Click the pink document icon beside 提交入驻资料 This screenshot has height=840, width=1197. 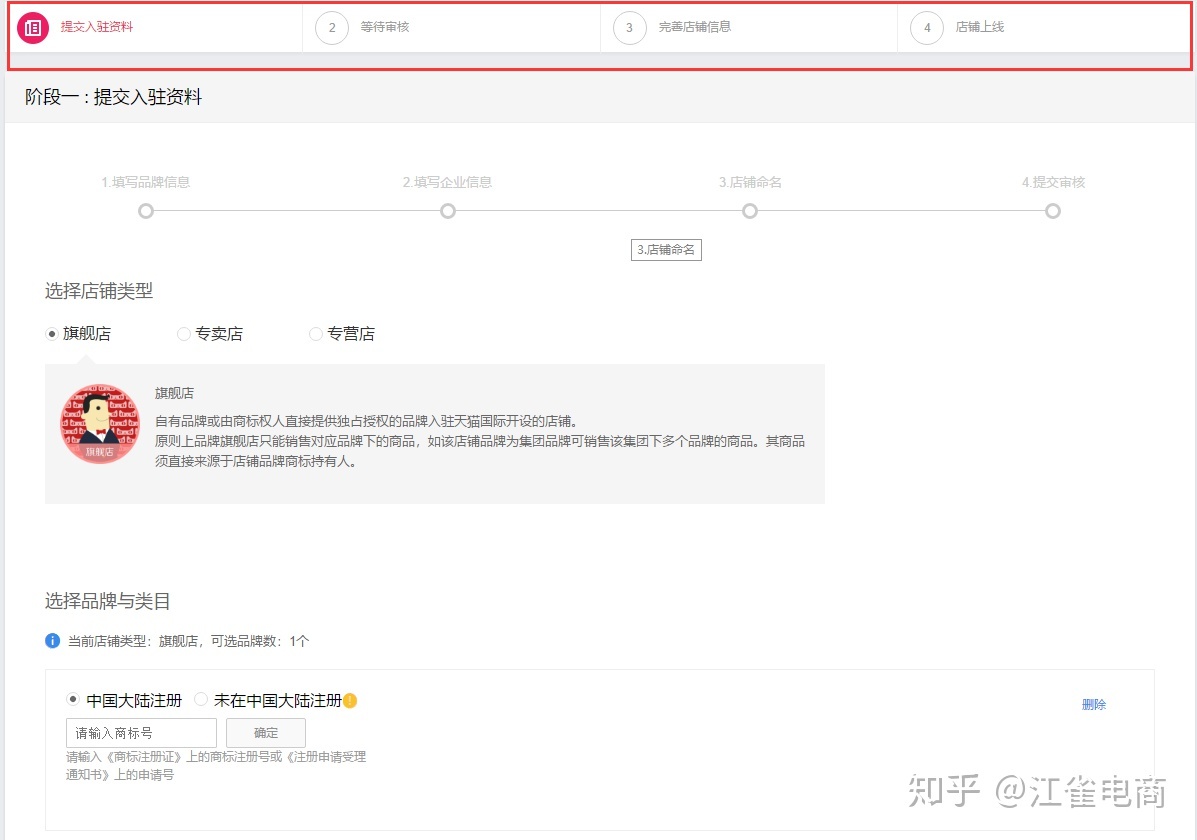tap(33, 28)
